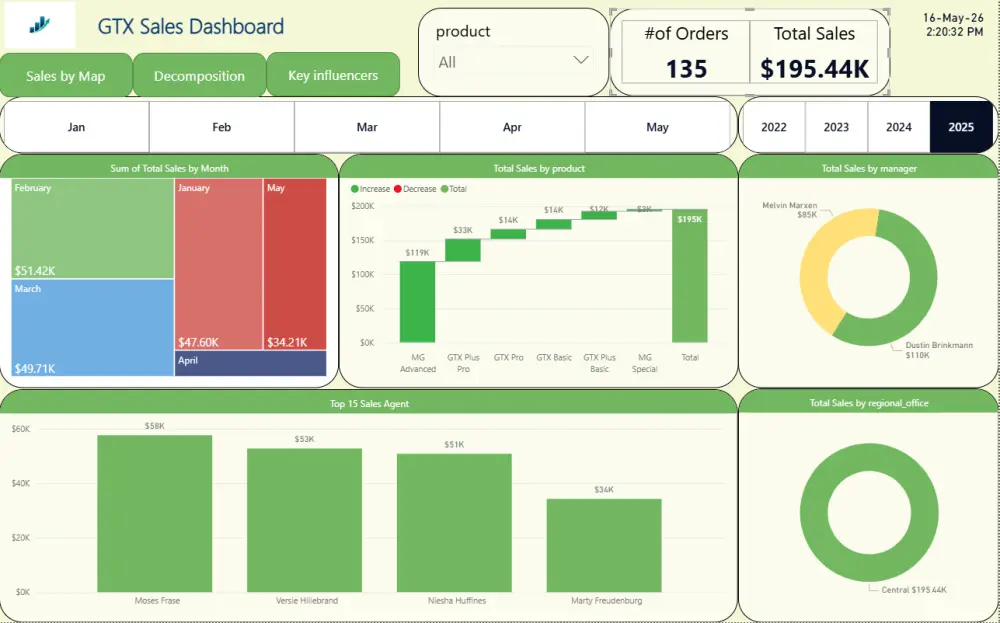
Task: Filter by Feb month slicer
Action: point(221,127)
